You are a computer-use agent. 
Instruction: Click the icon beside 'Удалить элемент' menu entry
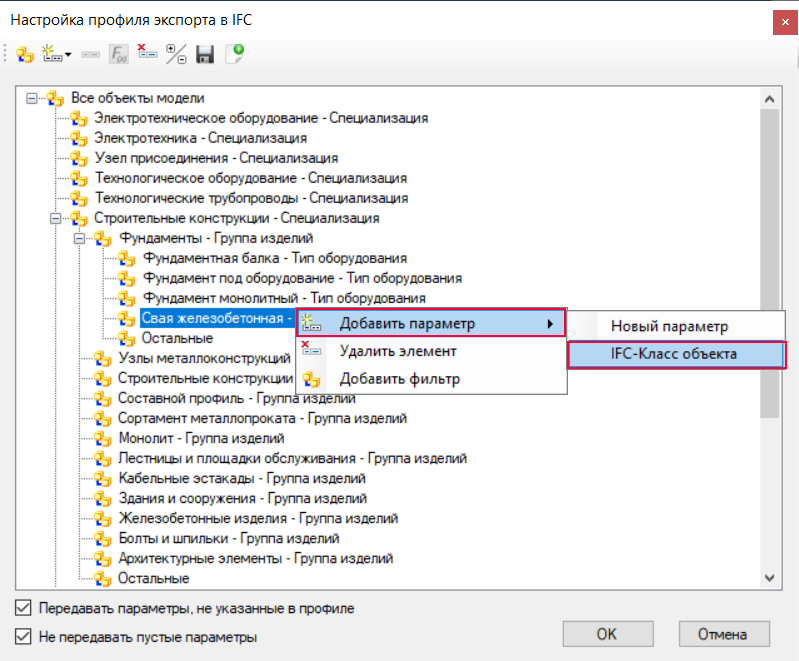[x=312, y=351]
